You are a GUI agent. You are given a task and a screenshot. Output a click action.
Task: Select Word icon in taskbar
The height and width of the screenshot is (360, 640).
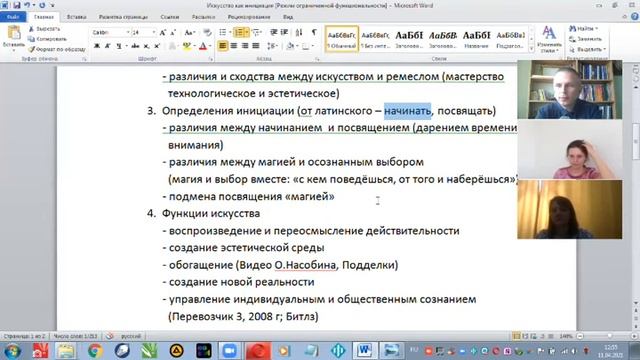[364, 351]
